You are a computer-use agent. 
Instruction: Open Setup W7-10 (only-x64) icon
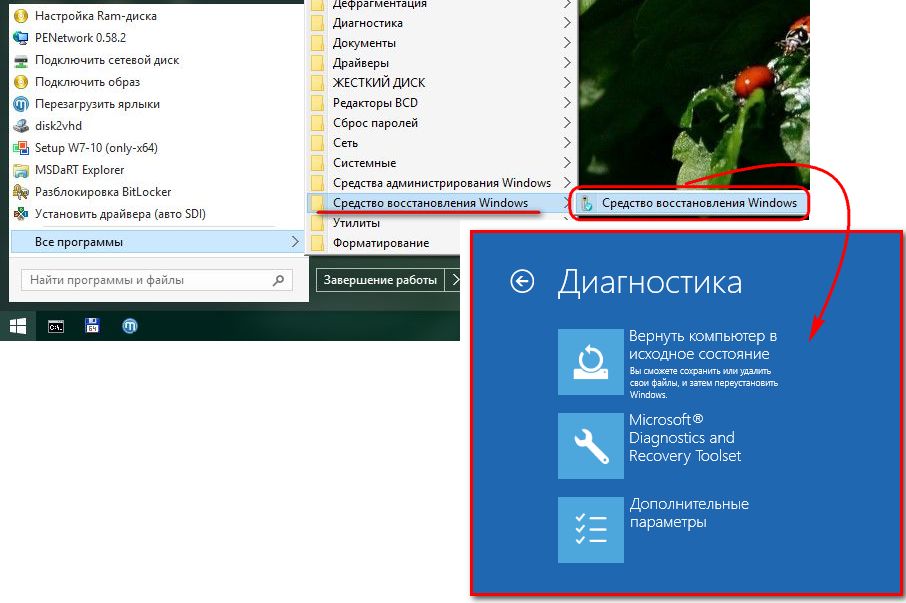click(x=21, y=148)
